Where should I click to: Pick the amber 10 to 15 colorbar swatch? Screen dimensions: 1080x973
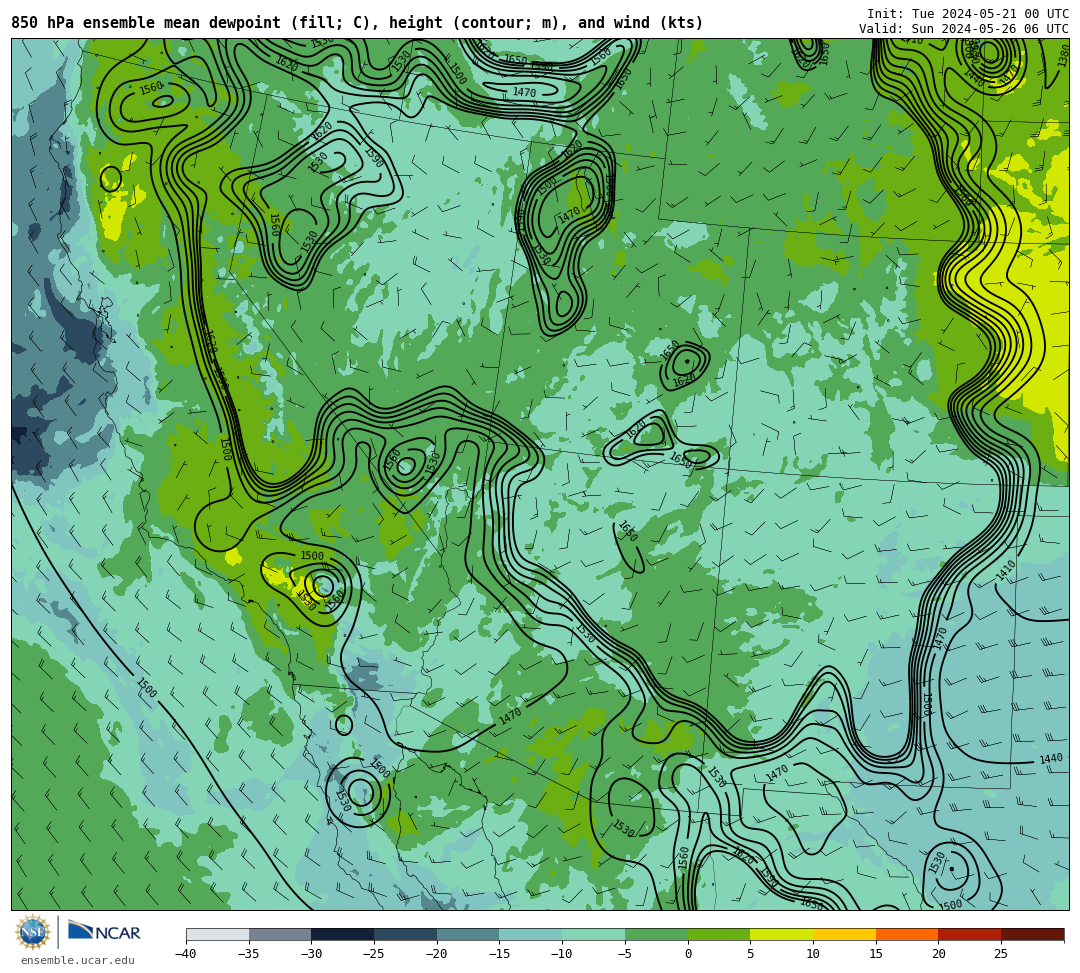point(844,934)
